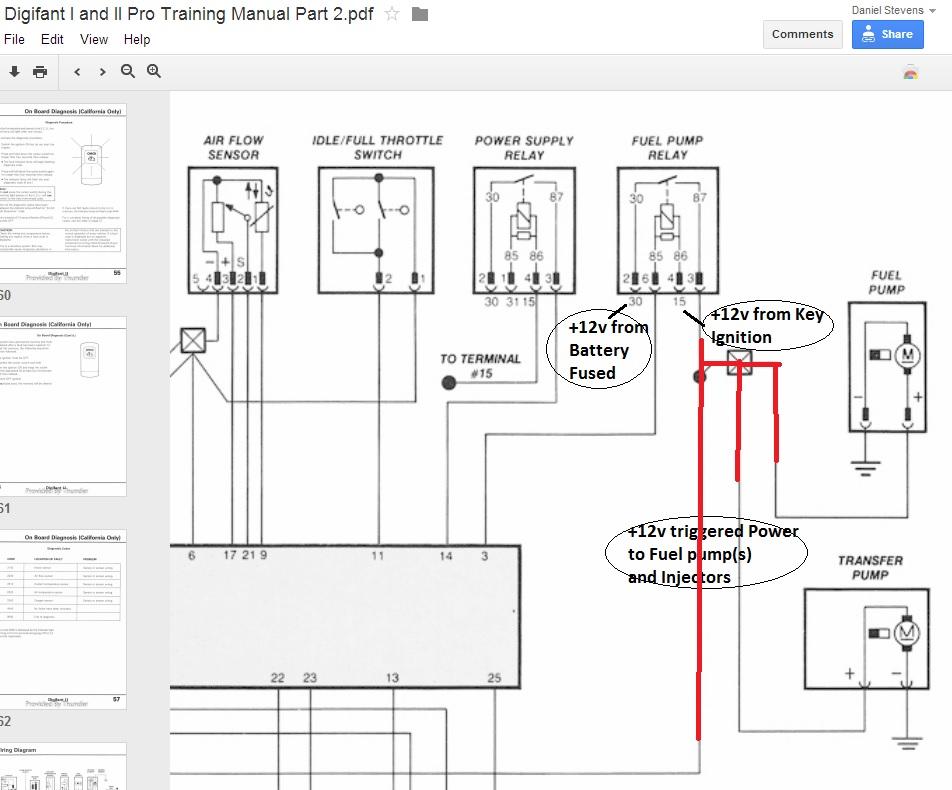Print the document using the printer icon
The height and width of the screenshot is (790, 952).
tap(40, 72)
